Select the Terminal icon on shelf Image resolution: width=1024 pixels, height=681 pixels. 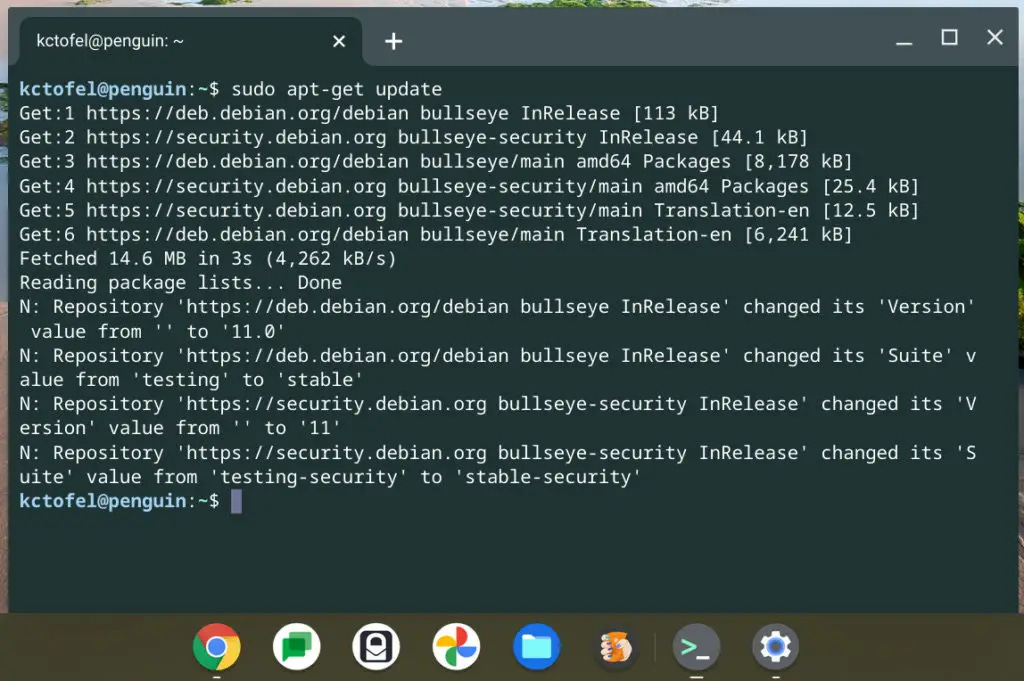[696, 647]
